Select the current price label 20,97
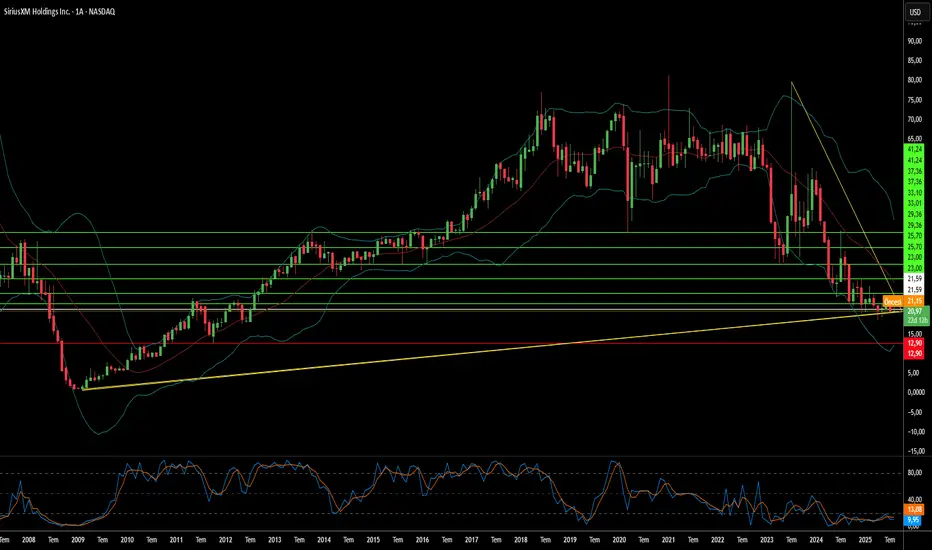 pos(915,311)
